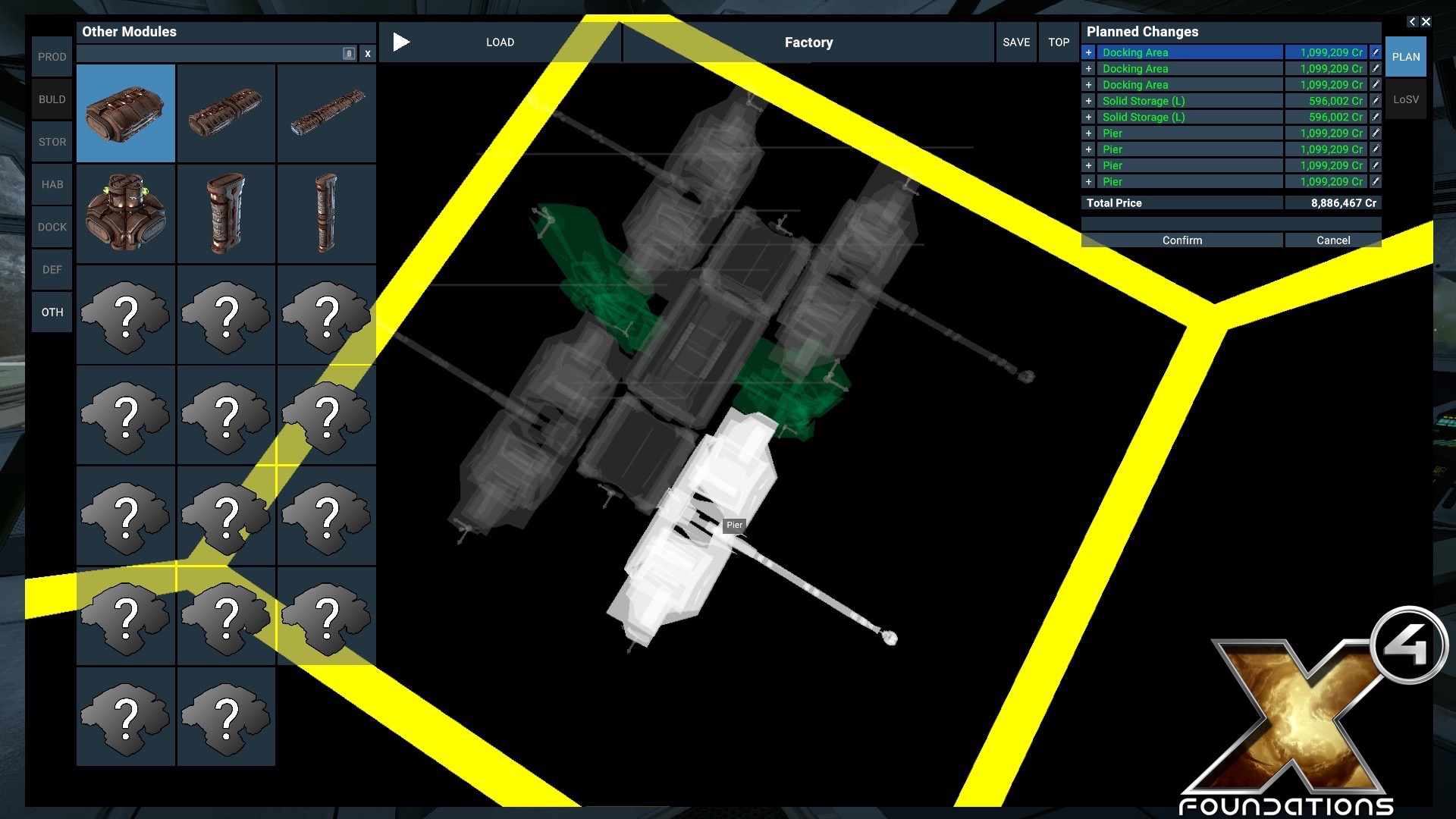The width and height of the screenshot is (1456, 819).
Task: Switch to the LoSV tab
Action: click(1405, 99)
